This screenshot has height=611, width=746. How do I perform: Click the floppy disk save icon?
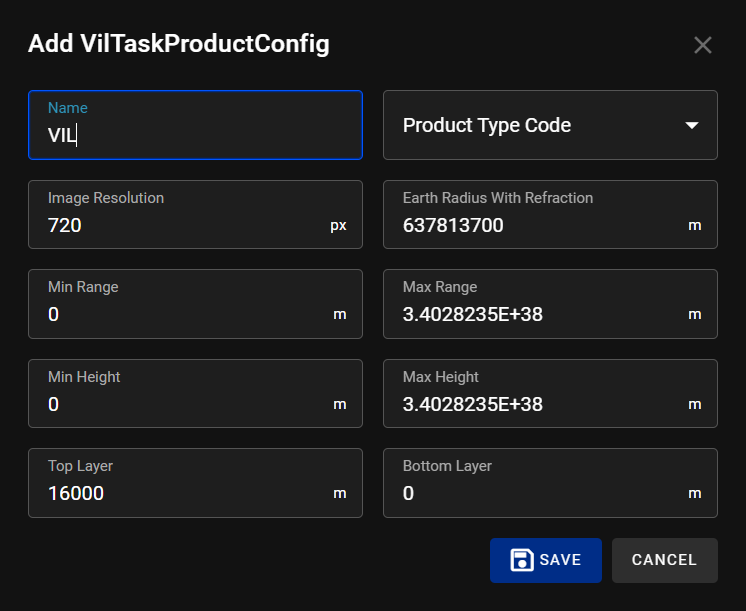tap(521, 560)
